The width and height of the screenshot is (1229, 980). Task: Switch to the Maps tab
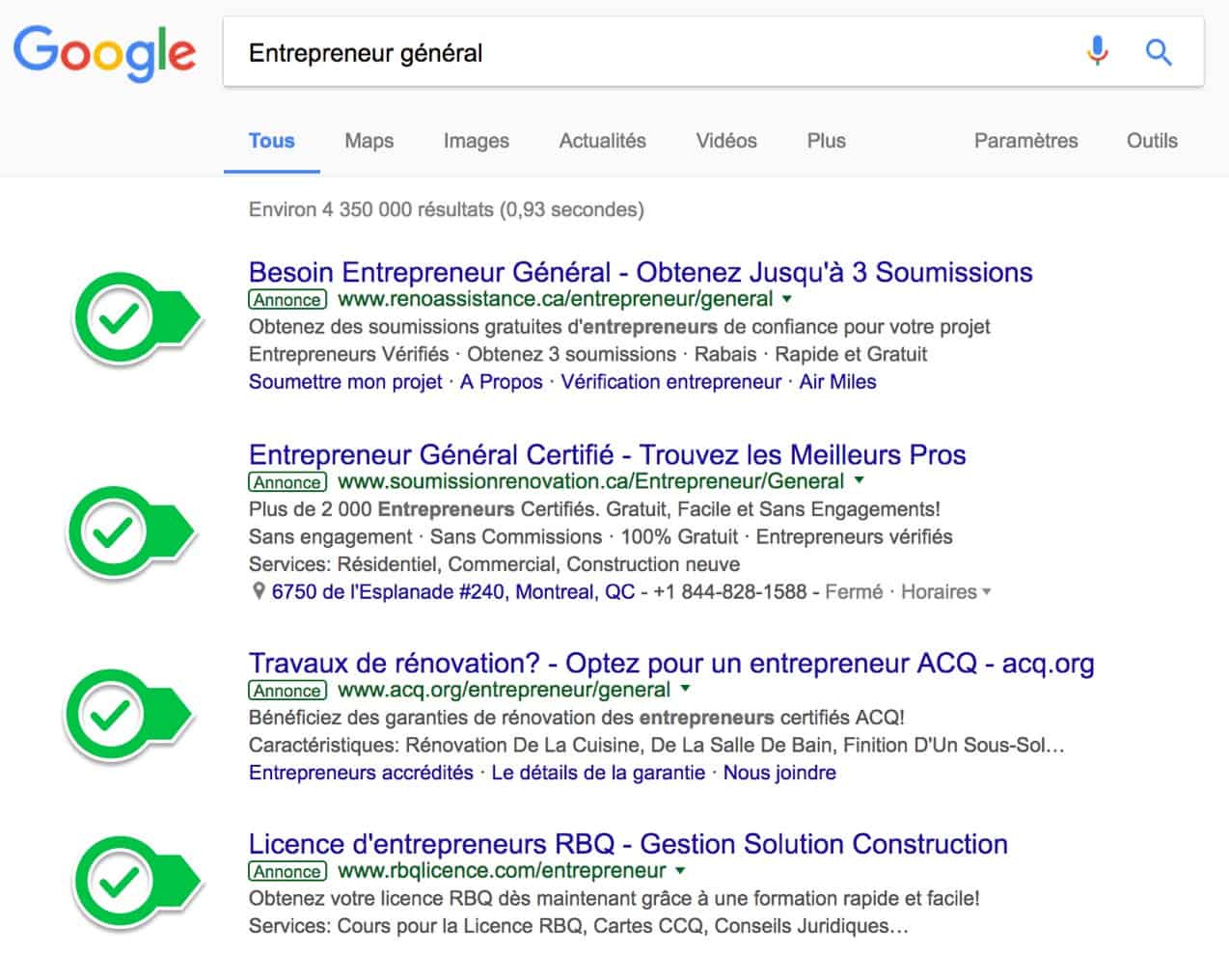coord(369,141)
